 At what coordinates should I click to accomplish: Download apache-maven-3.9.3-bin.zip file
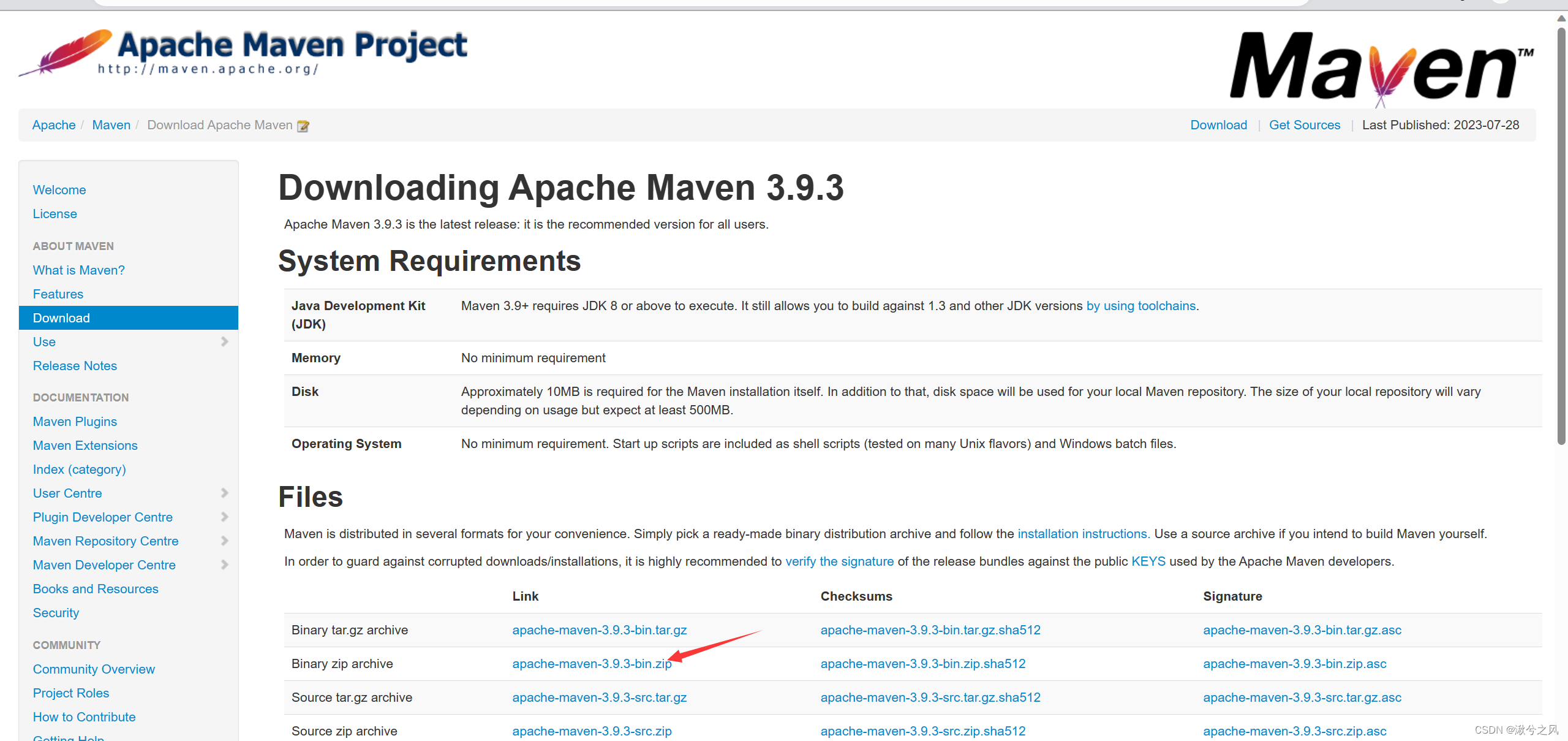(x=591, y=664)
